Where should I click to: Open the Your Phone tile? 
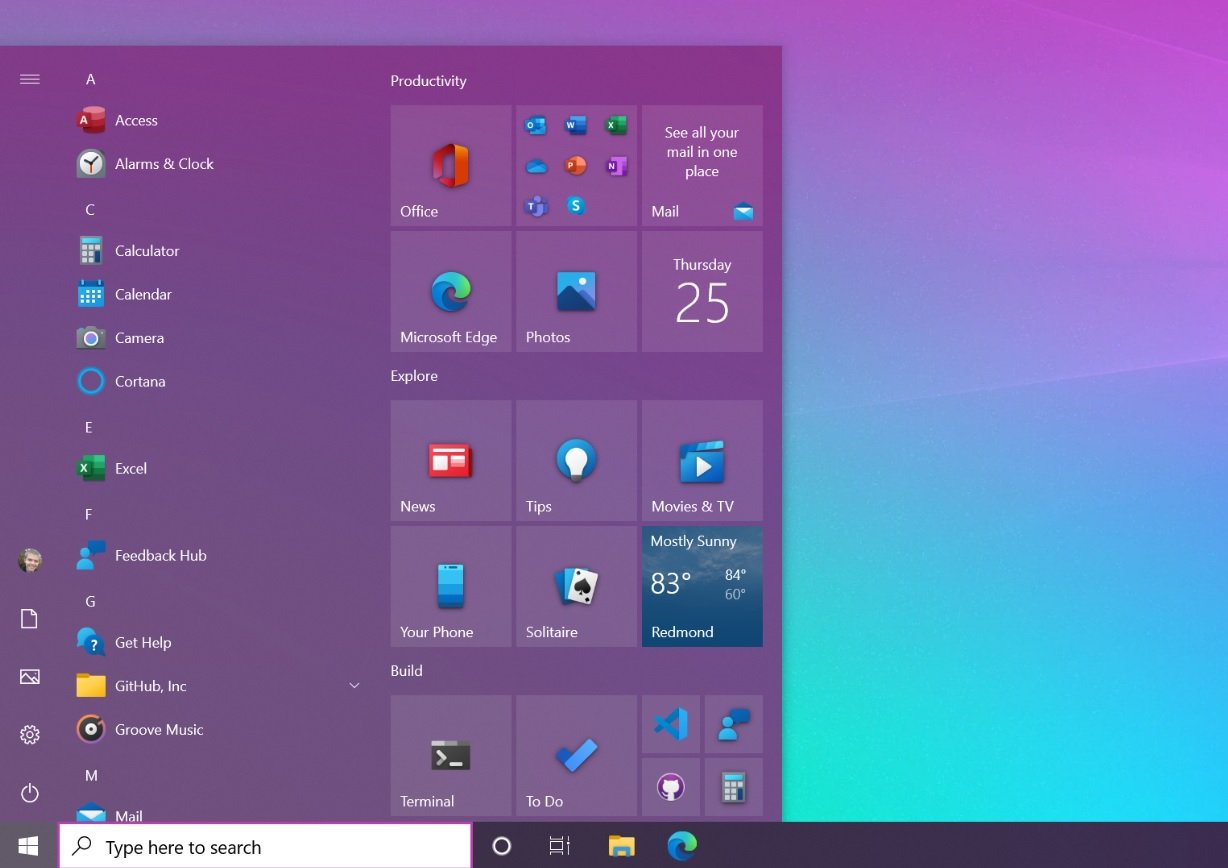pyautogui.click(x=450, y=585)
